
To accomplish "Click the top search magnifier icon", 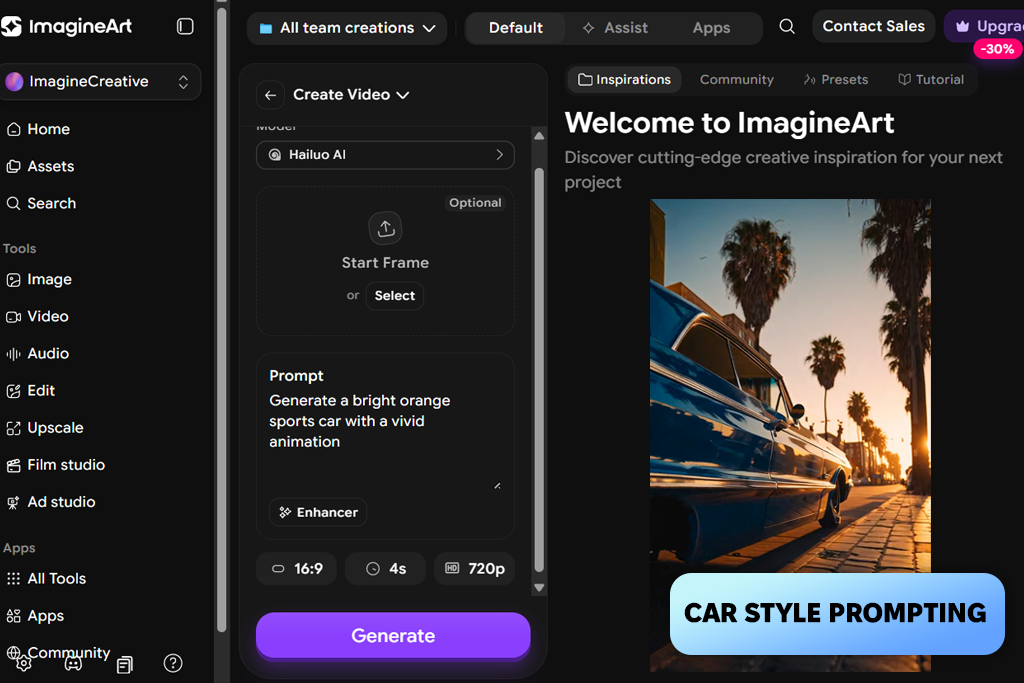I will click(787, 27).
